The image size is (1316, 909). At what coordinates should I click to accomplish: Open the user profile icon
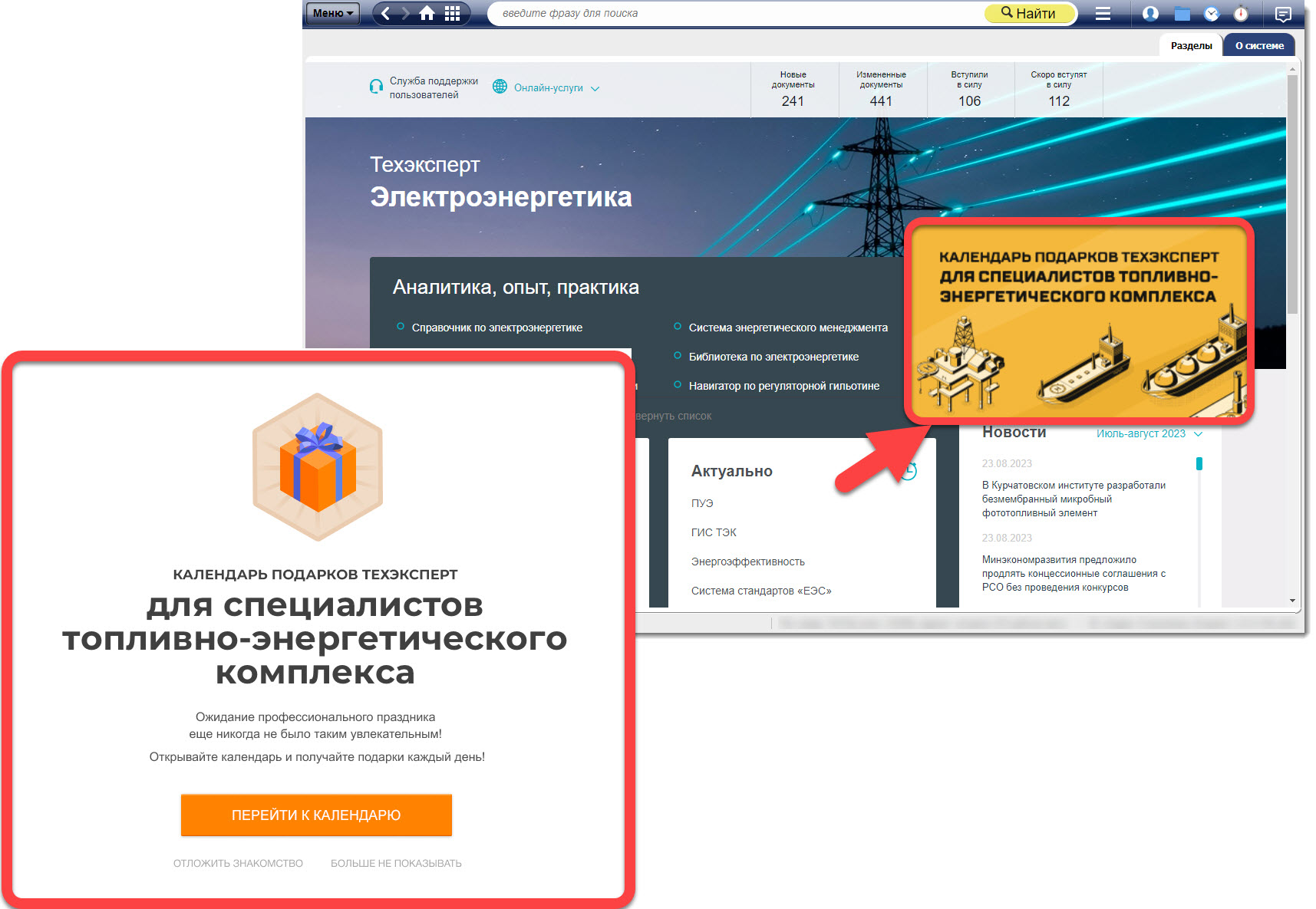coord(1150,13)
